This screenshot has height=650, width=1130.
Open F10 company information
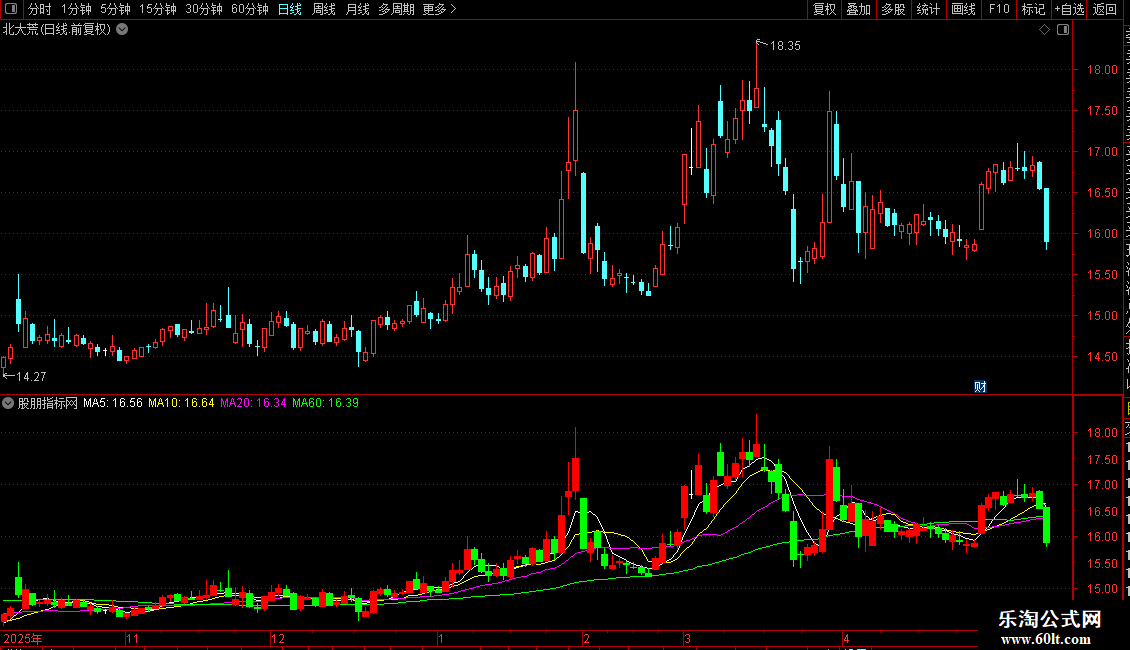pos(999,9)
